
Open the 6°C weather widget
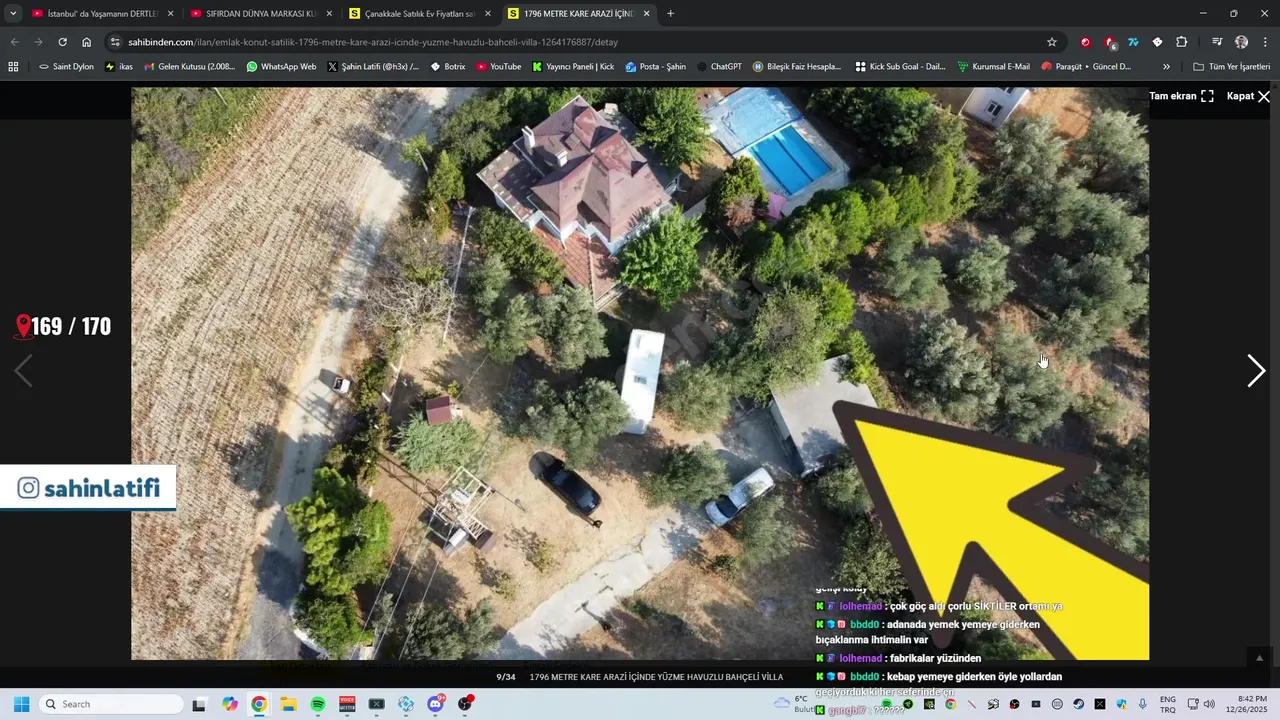coord(795,704)
